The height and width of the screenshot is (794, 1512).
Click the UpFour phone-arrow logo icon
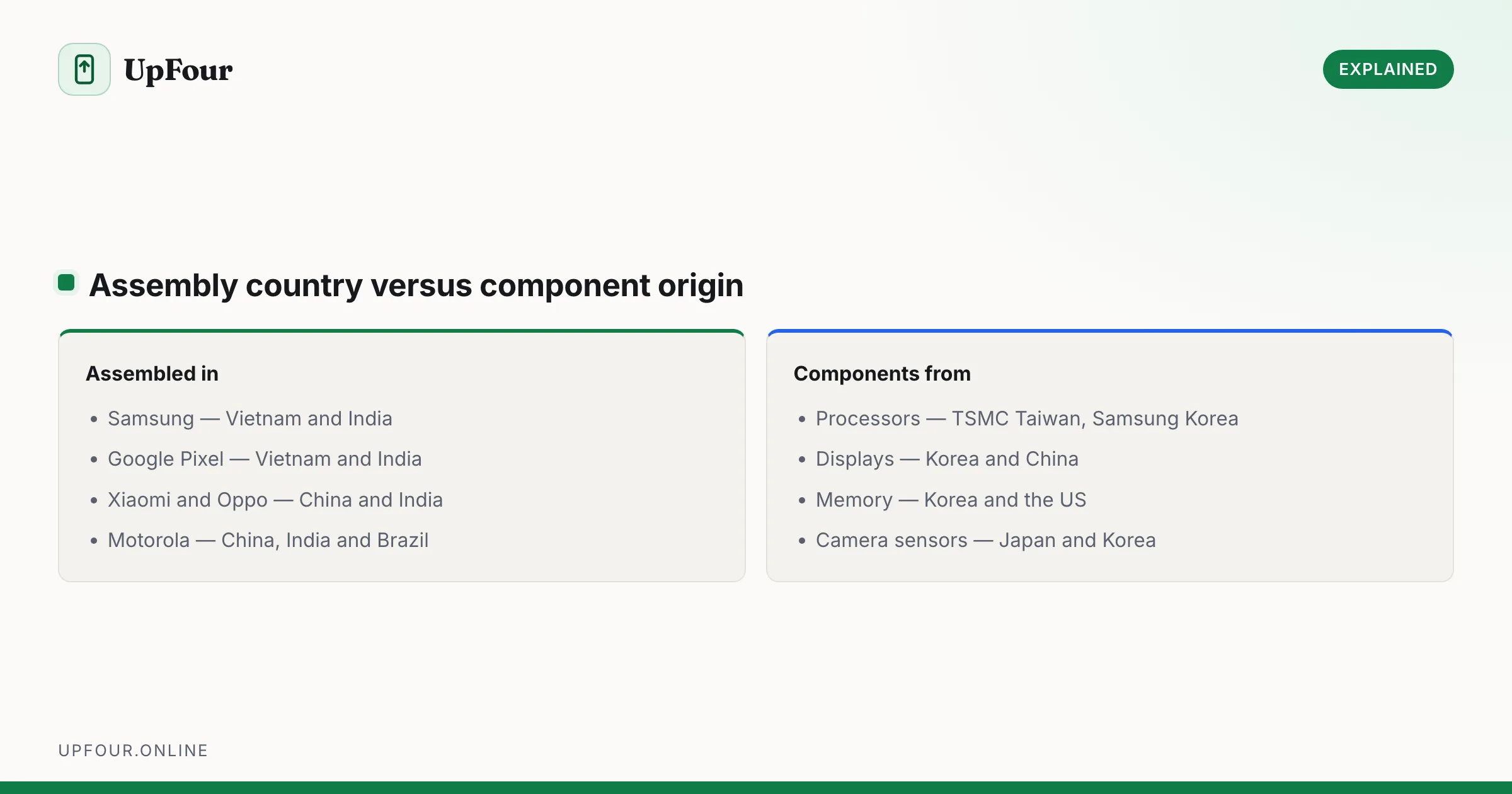(84, 69)
